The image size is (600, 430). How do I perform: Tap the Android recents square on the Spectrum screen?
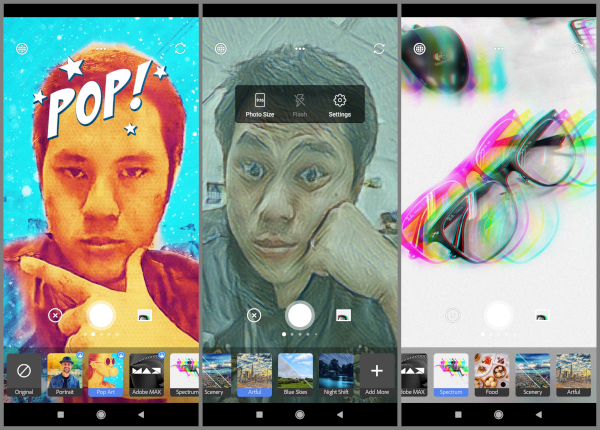[x=458, y=414]
